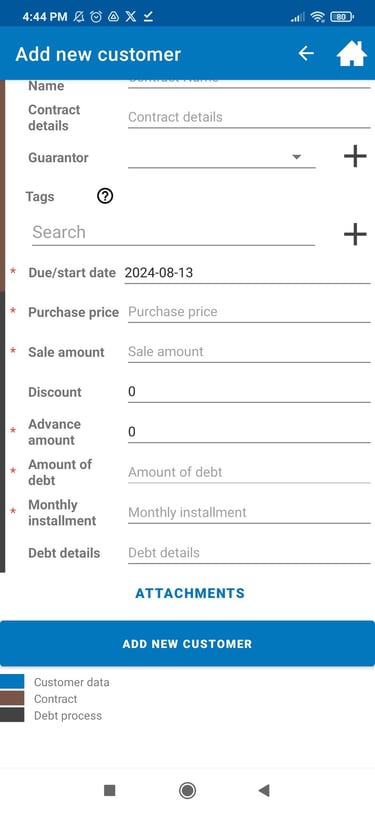The width and height of the screenshot is (375, 813).
Task: Tap the back arrow in header
Action: [x=306, y=53]
